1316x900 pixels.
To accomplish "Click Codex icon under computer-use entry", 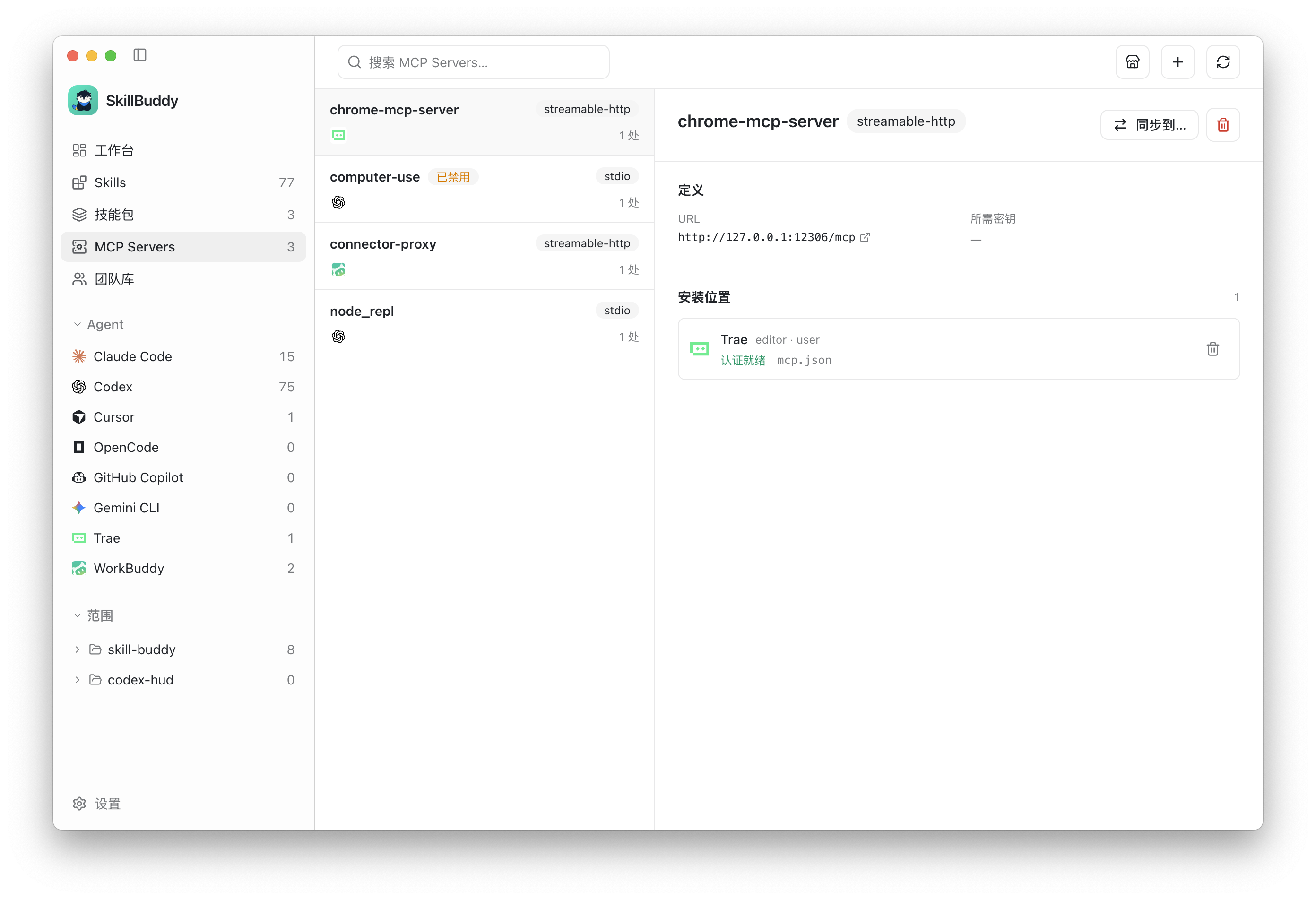I will [338, 202].
